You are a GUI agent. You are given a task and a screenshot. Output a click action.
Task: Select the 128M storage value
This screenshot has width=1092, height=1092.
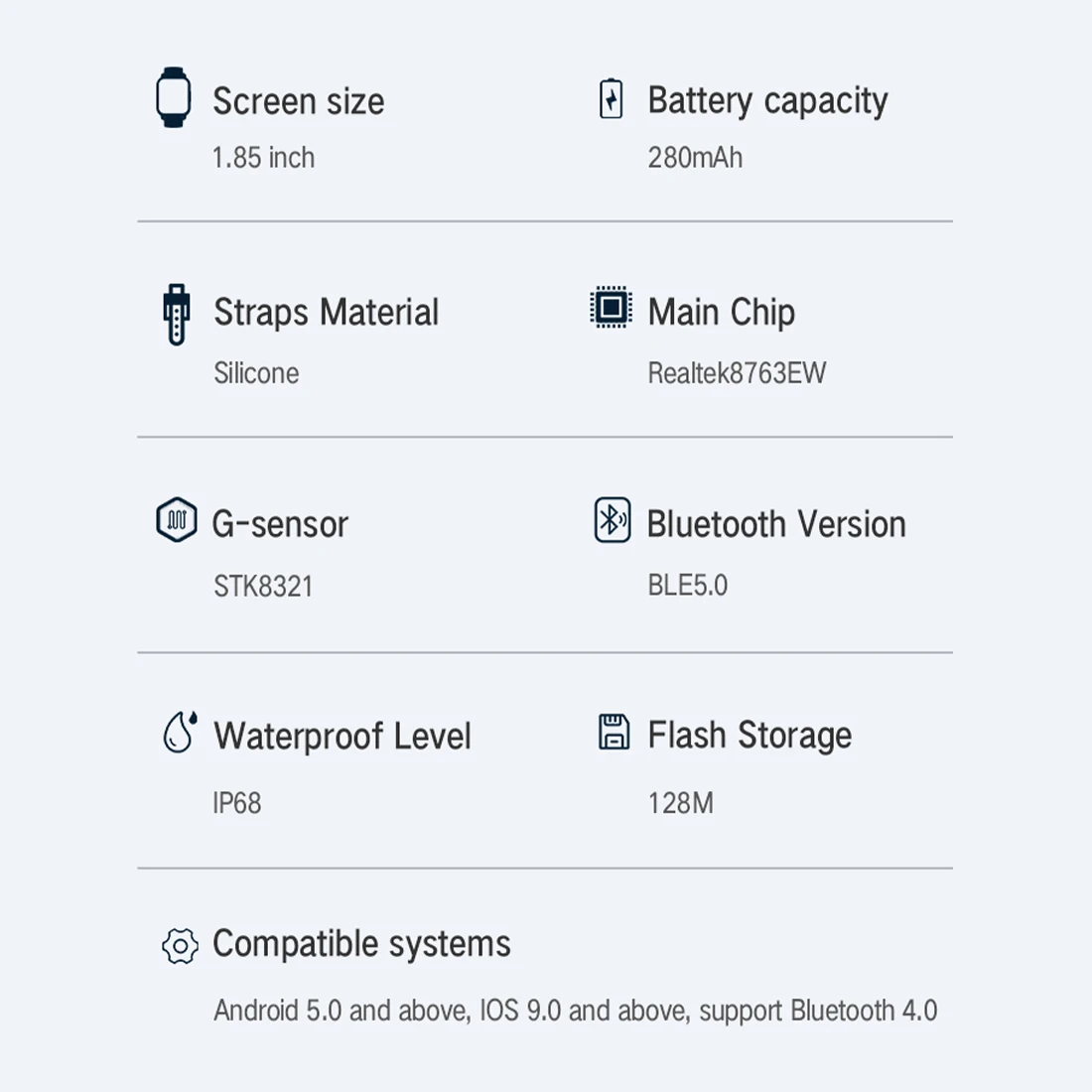tap(680, 803)
